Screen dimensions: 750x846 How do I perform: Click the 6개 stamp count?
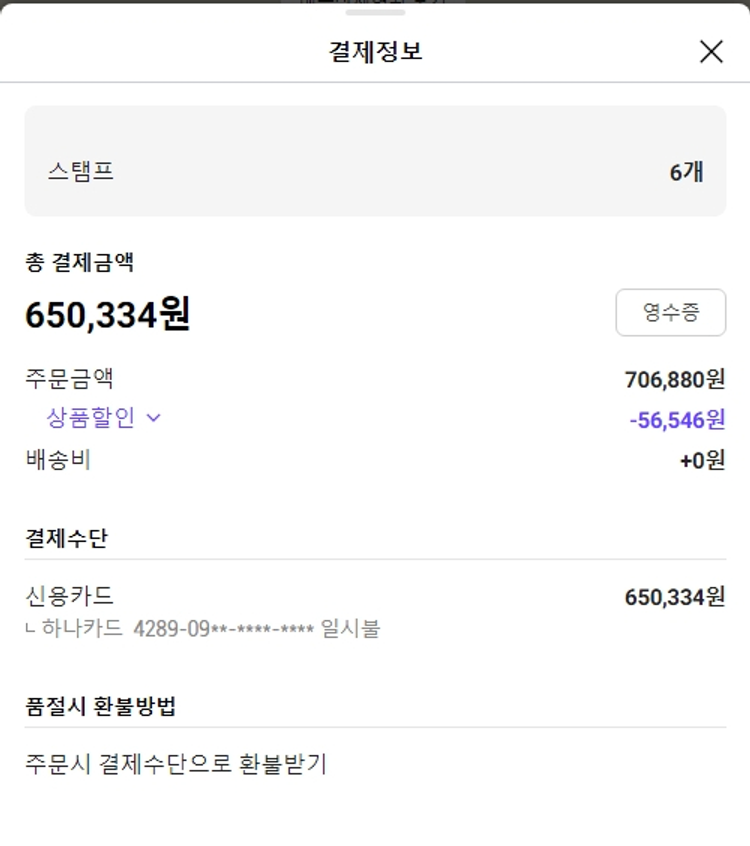pos(686,172)
